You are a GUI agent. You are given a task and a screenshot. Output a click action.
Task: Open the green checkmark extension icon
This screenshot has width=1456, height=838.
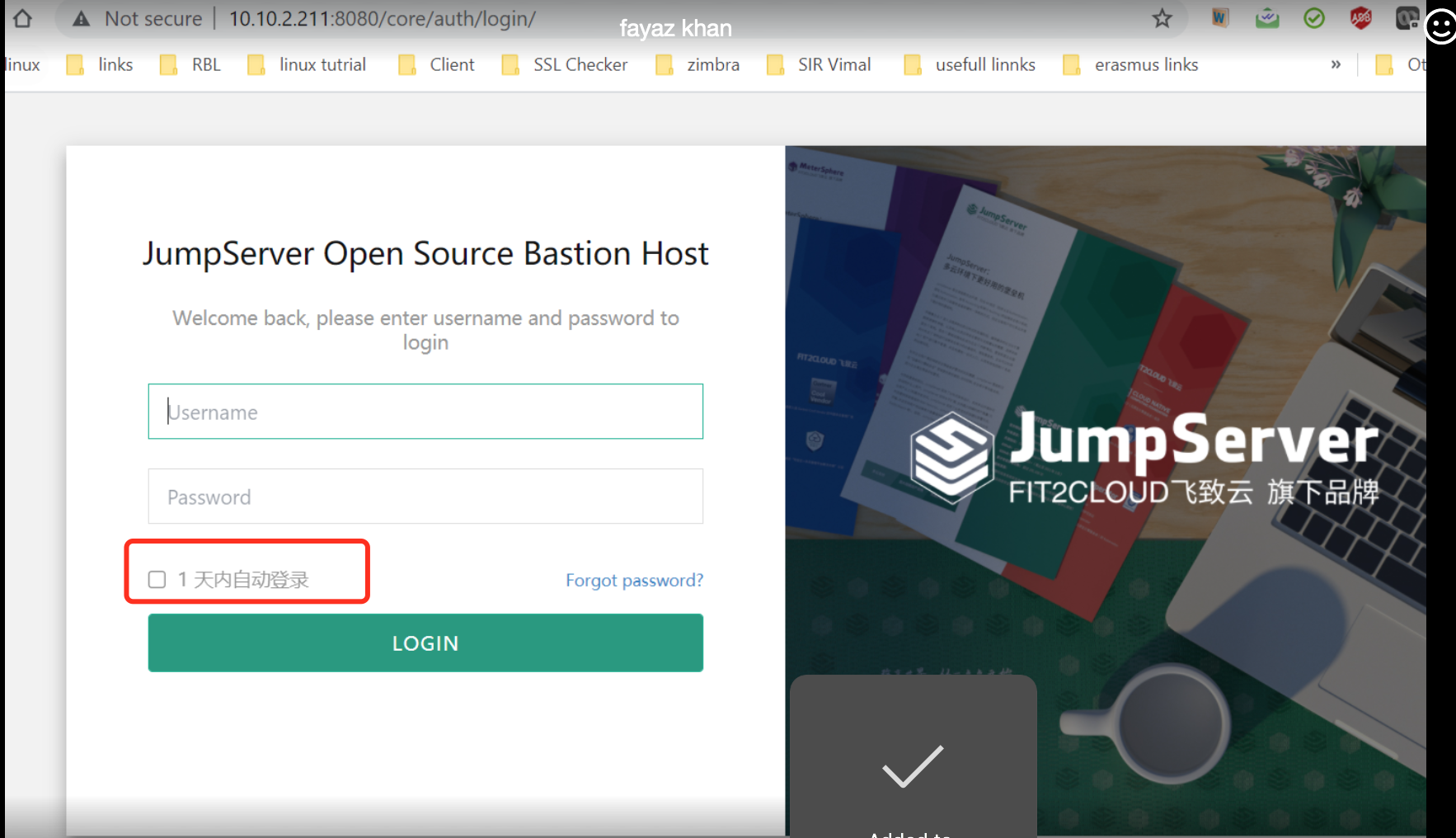click(x=1314, y=17)
